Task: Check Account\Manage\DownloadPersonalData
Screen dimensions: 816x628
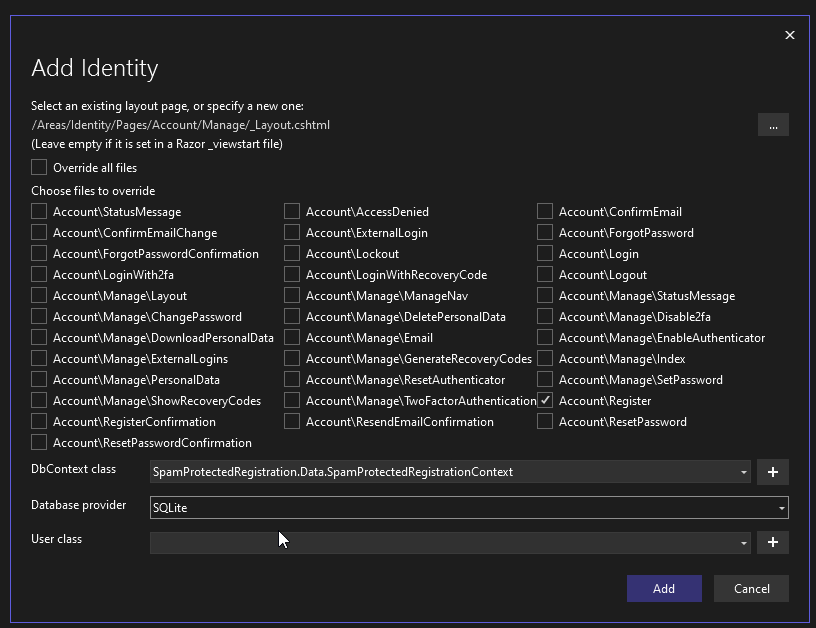Action: [39, 337]
